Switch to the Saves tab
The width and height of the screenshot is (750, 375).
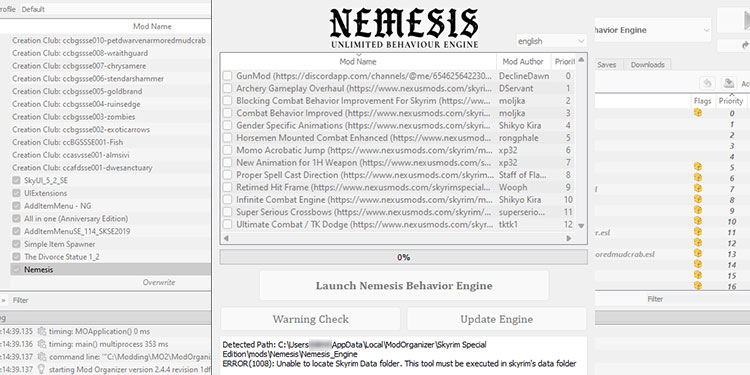click(607, 65)
